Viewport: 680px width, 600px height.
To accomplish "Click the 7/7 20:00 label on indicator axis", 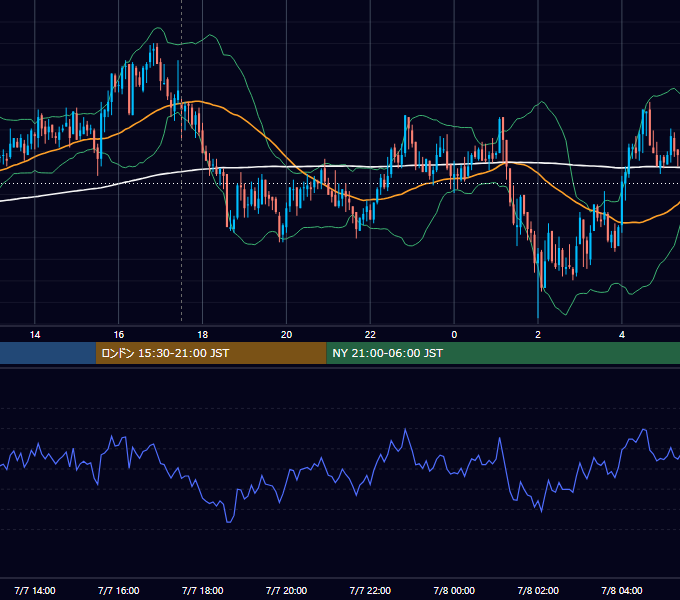I will (286, 590).
